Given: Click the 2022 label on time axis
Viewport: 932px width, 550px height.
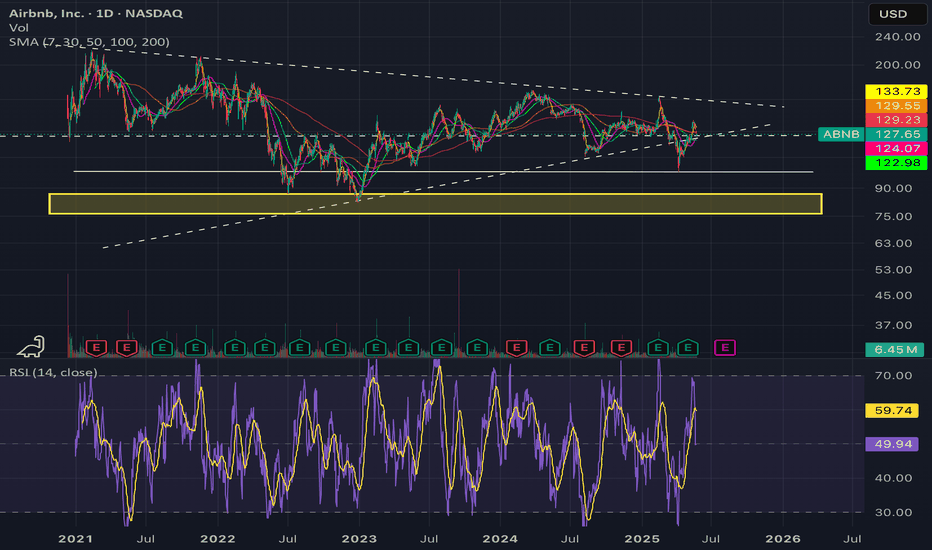Looking at the screenshot, I should (217, 539).
